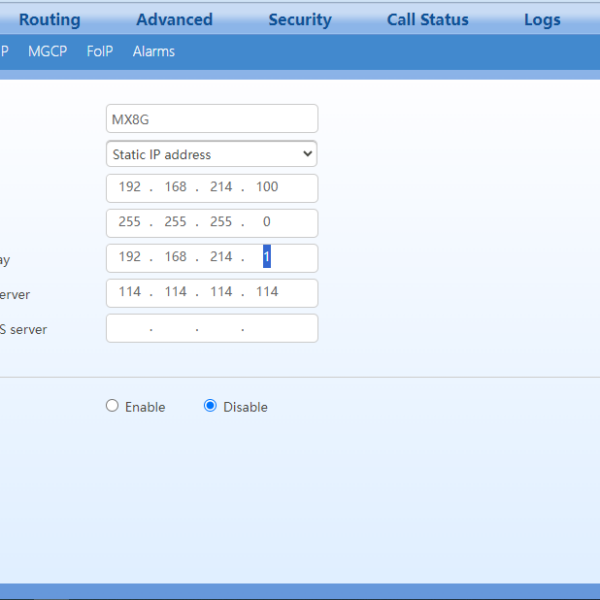The image size is (600, 600).
Task: Click the last octet 100 of IP address
Action: pos(267,187)
